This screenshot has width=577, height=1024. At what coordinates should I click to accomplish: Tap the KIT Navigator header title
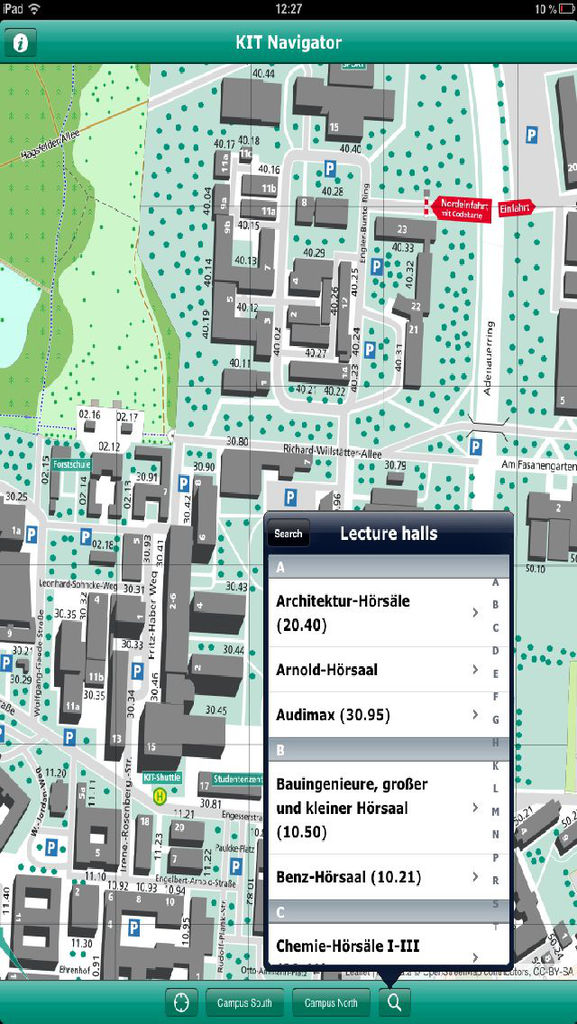point(288,43)
